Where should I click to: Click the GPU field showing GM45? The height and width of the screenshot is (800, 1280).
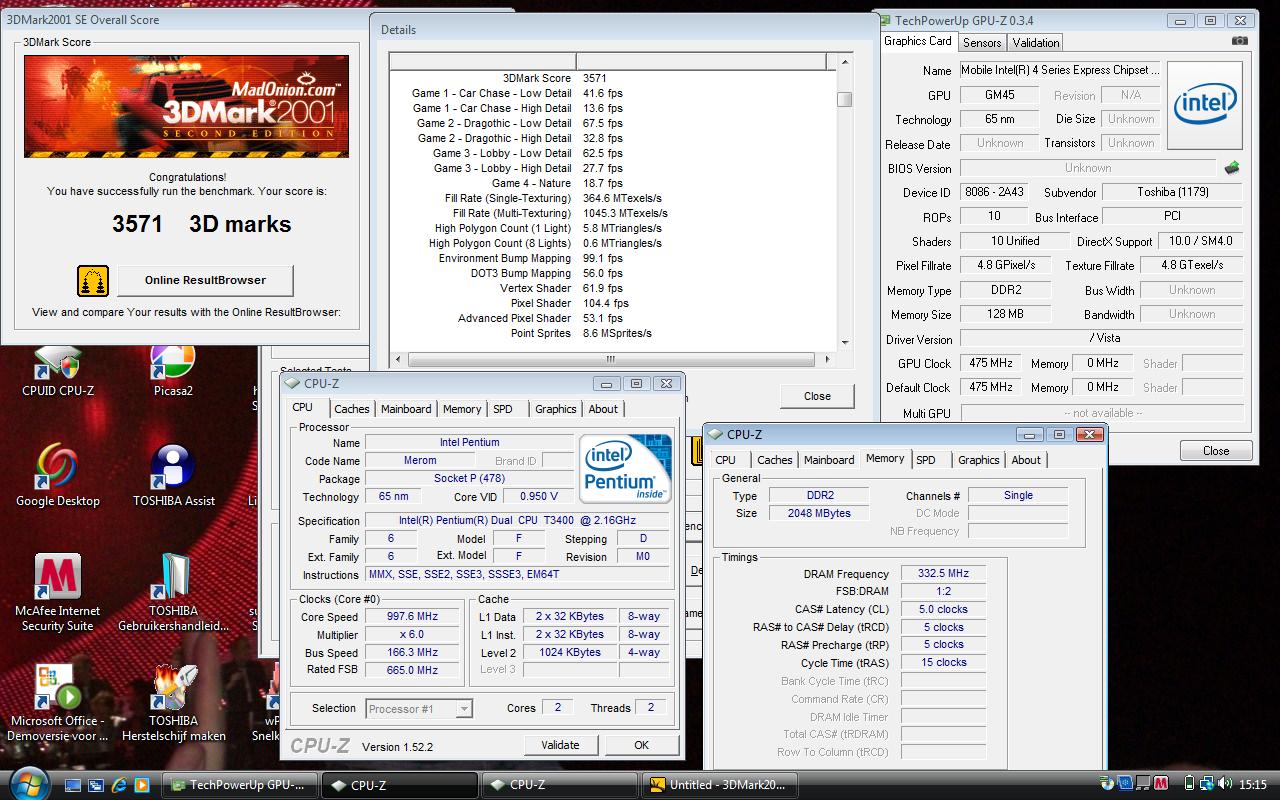(x=1001, y=95)
